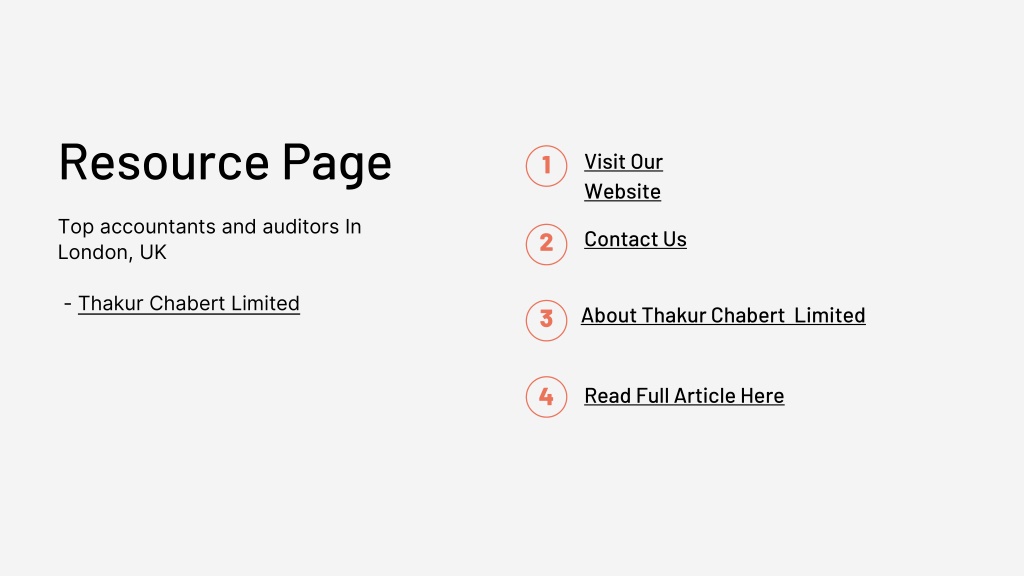Select the "Top accountants and auditors In" text line
Image resolution: width=1024 pixels, height=576 pixels.
(x=209, y=227)
